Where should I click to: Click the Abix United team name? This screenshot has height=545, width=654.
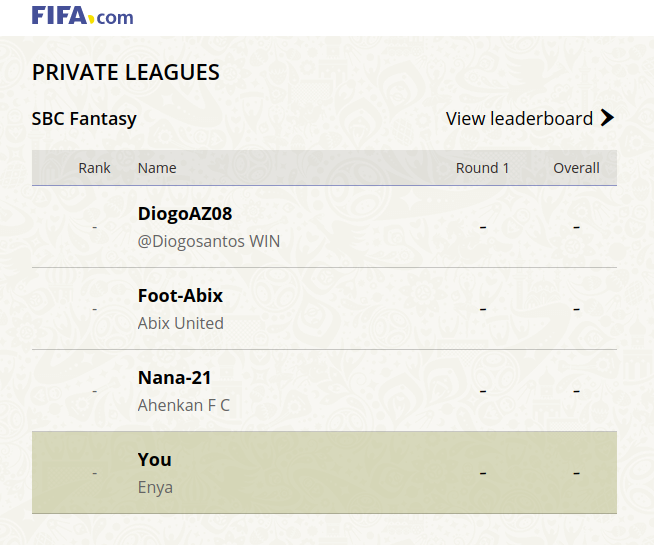[x=180, y=323]
